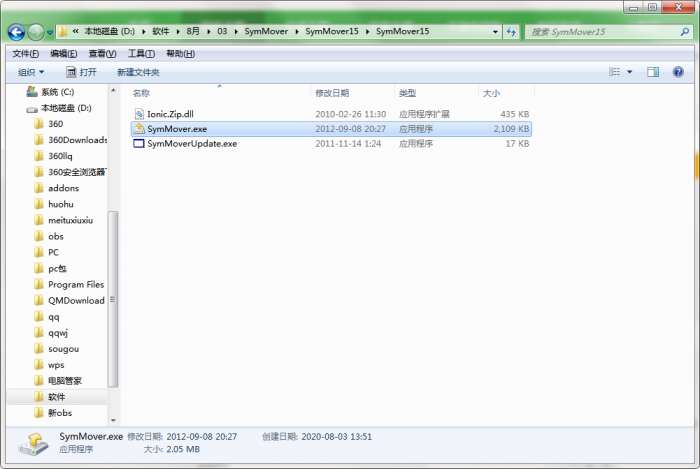Viewport: 700px width, 469px height.
Task: Click the SymMoverUpdate.exe file icon
Action: (139, 144)
